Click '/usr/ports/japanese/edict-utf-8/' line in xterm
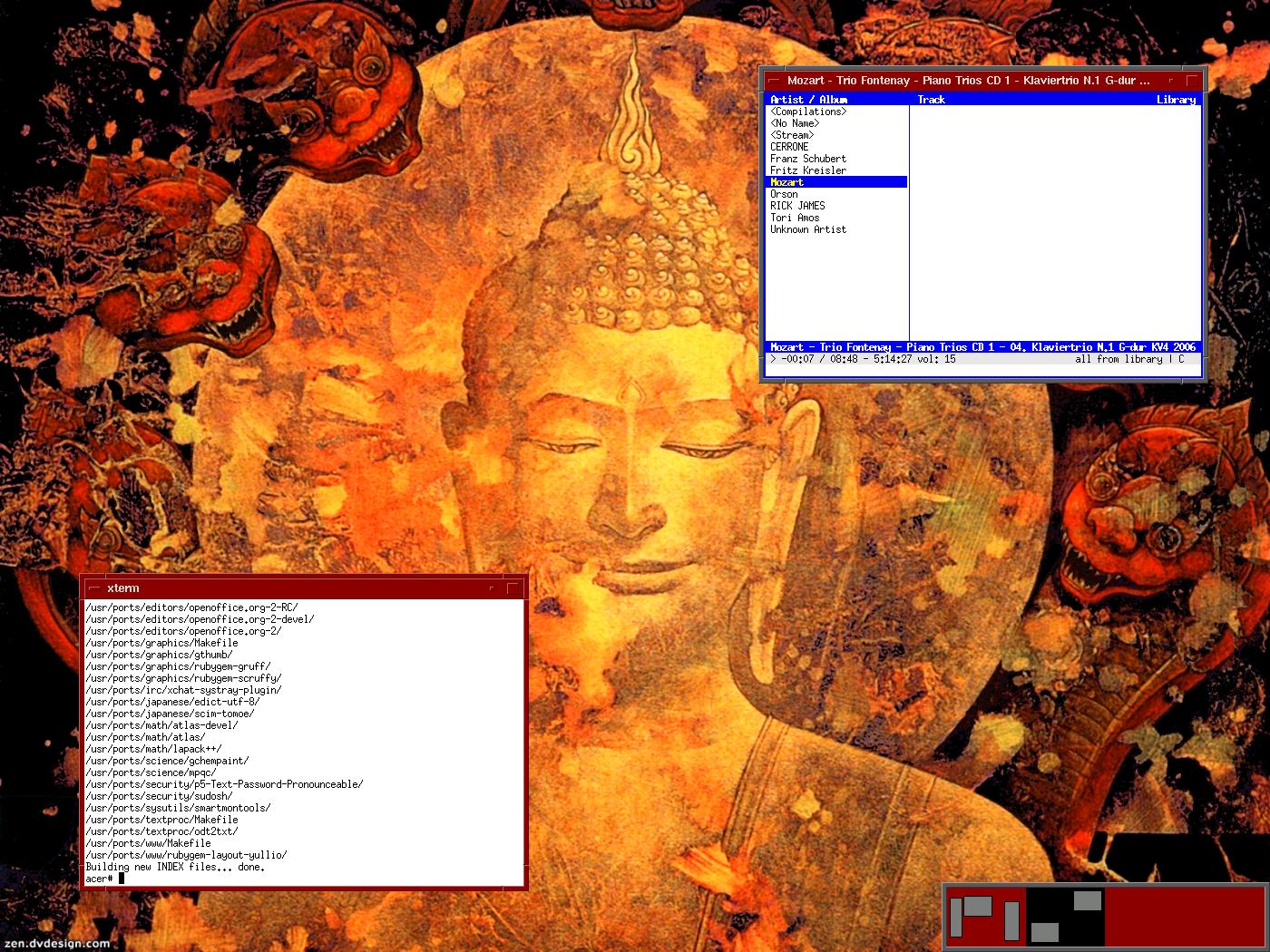1270x952 pixels. pos(172,702)
